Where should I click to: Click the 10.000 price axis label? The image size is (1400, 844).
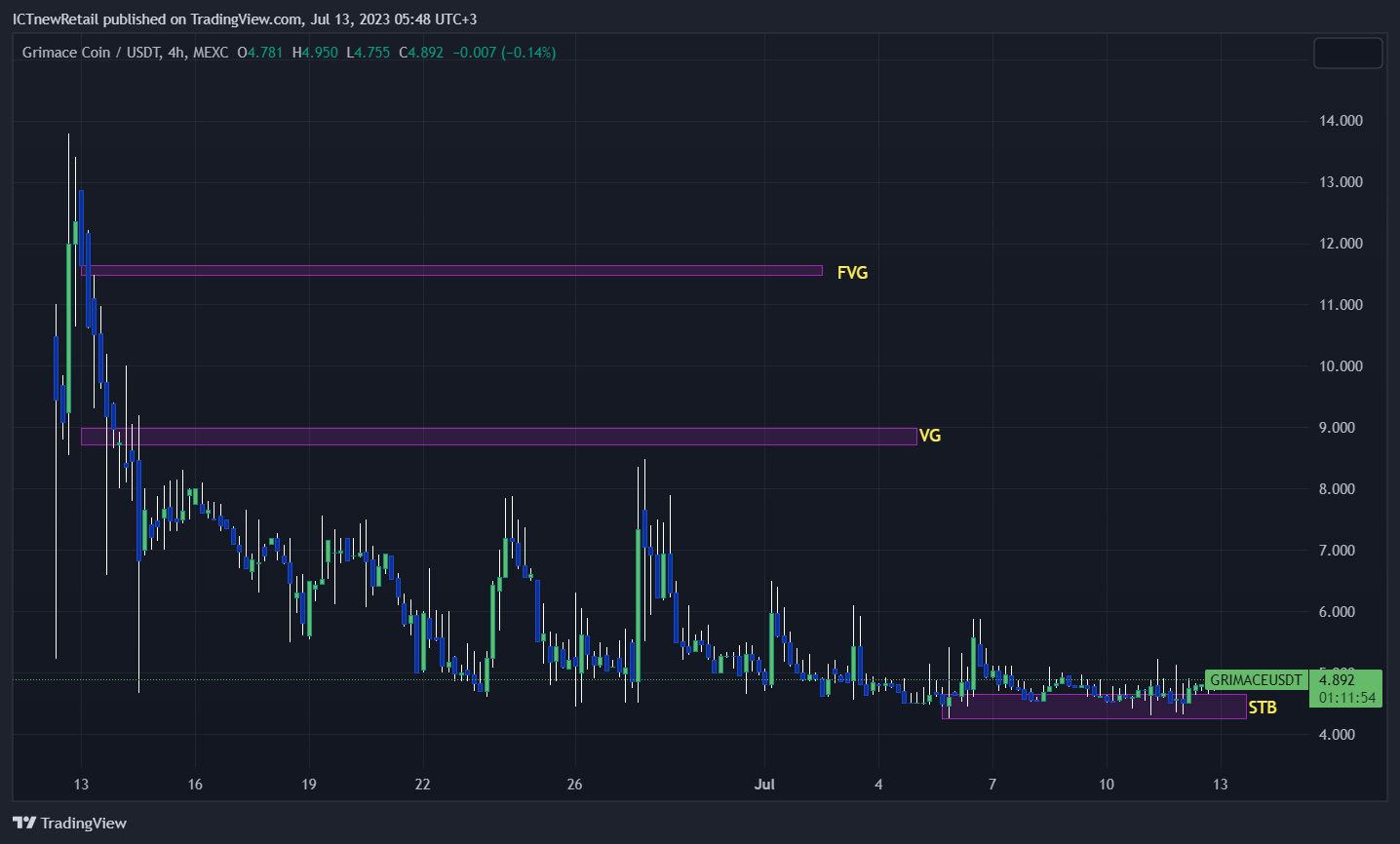(x=1341, y=366)
